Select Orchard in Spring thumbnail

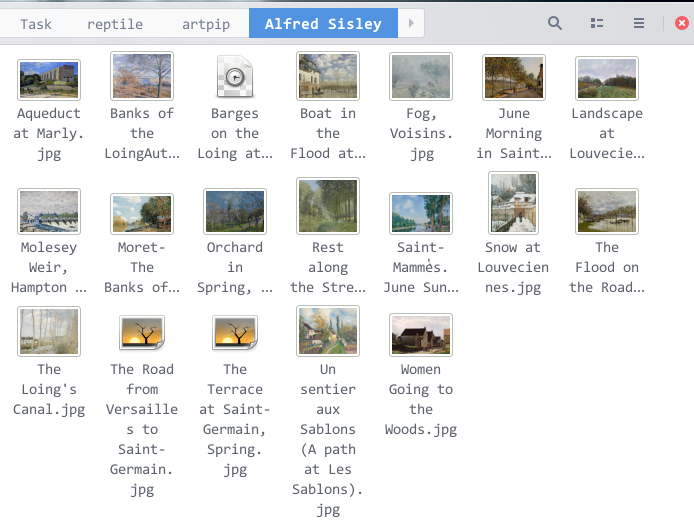(235, 211)
